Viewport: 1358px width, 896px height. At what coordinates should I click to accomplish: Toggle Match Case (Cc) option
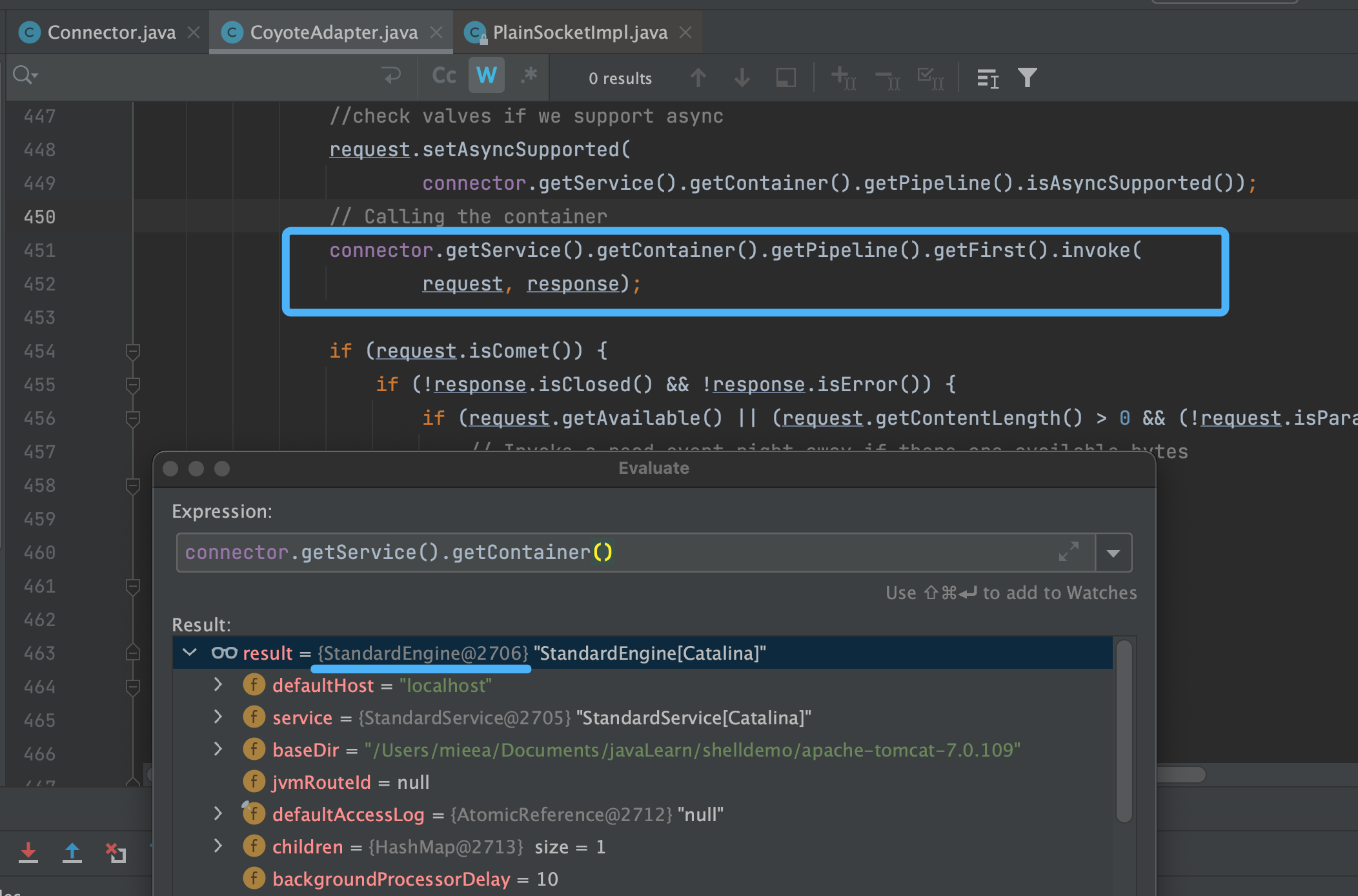[x=444, y=76]
